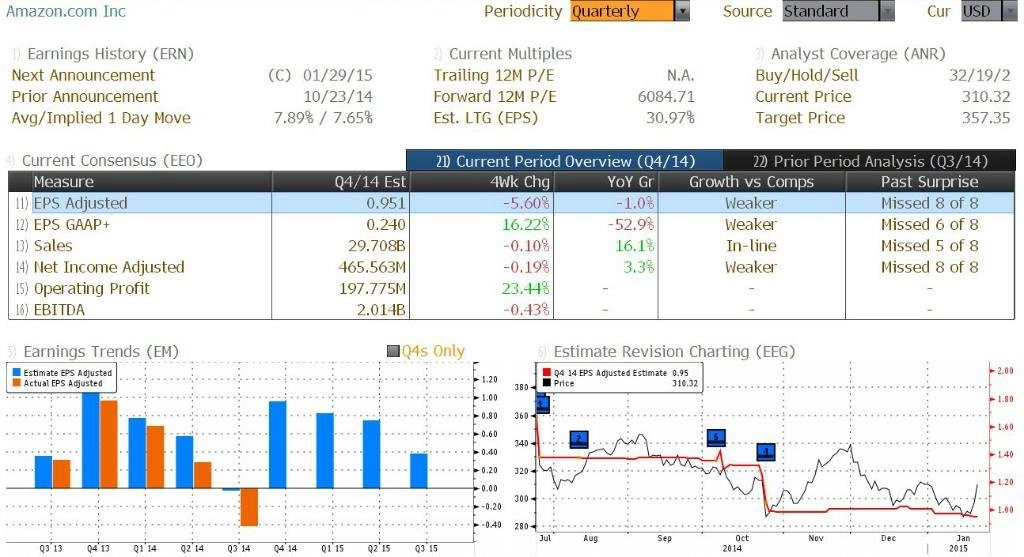This screenshot has height=557, width=1024.
Task: Select the Sales measure row
Action: [511, 246]
